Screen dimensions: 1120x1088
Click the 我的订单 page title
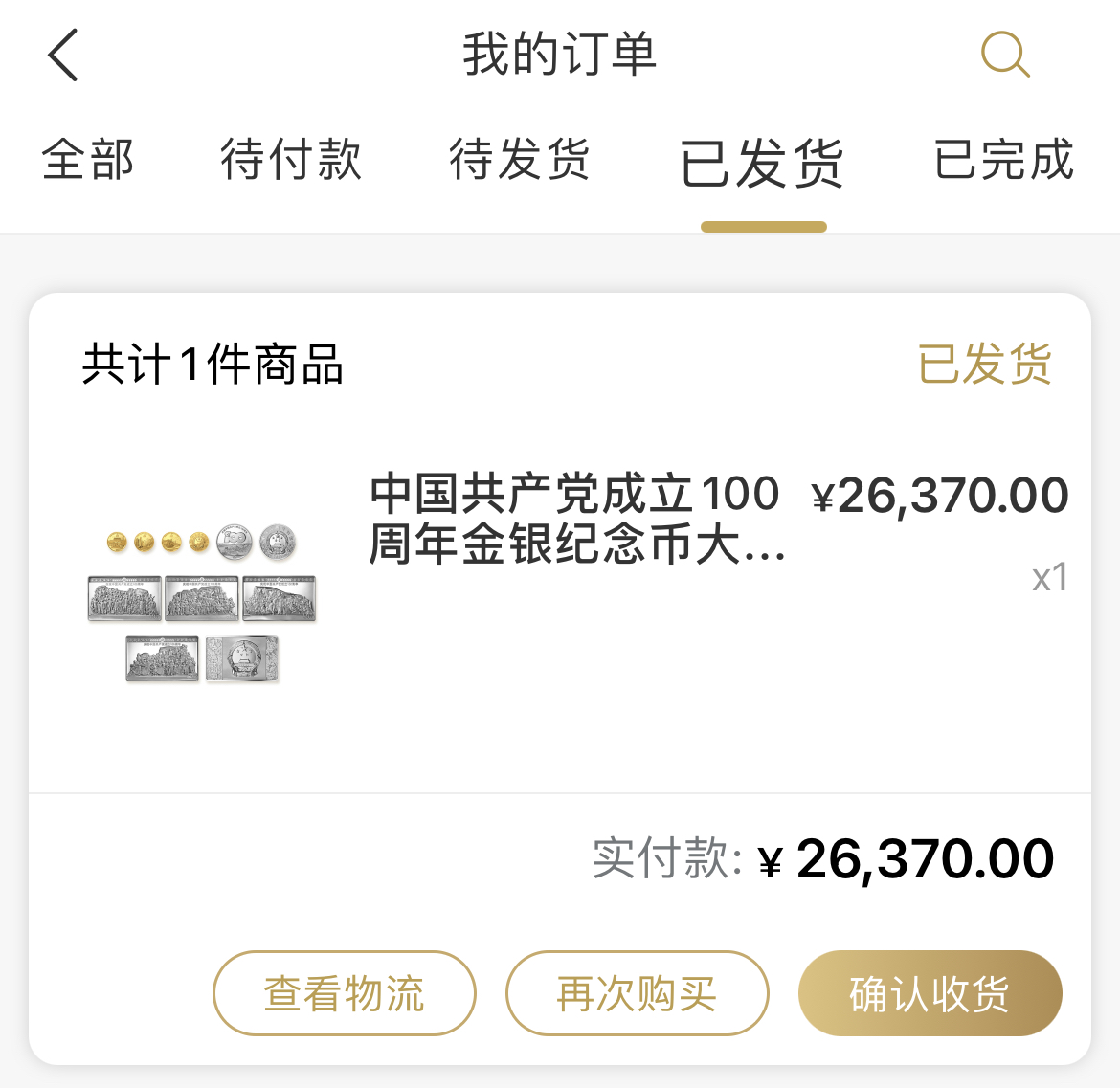click(x=559, y=55)
